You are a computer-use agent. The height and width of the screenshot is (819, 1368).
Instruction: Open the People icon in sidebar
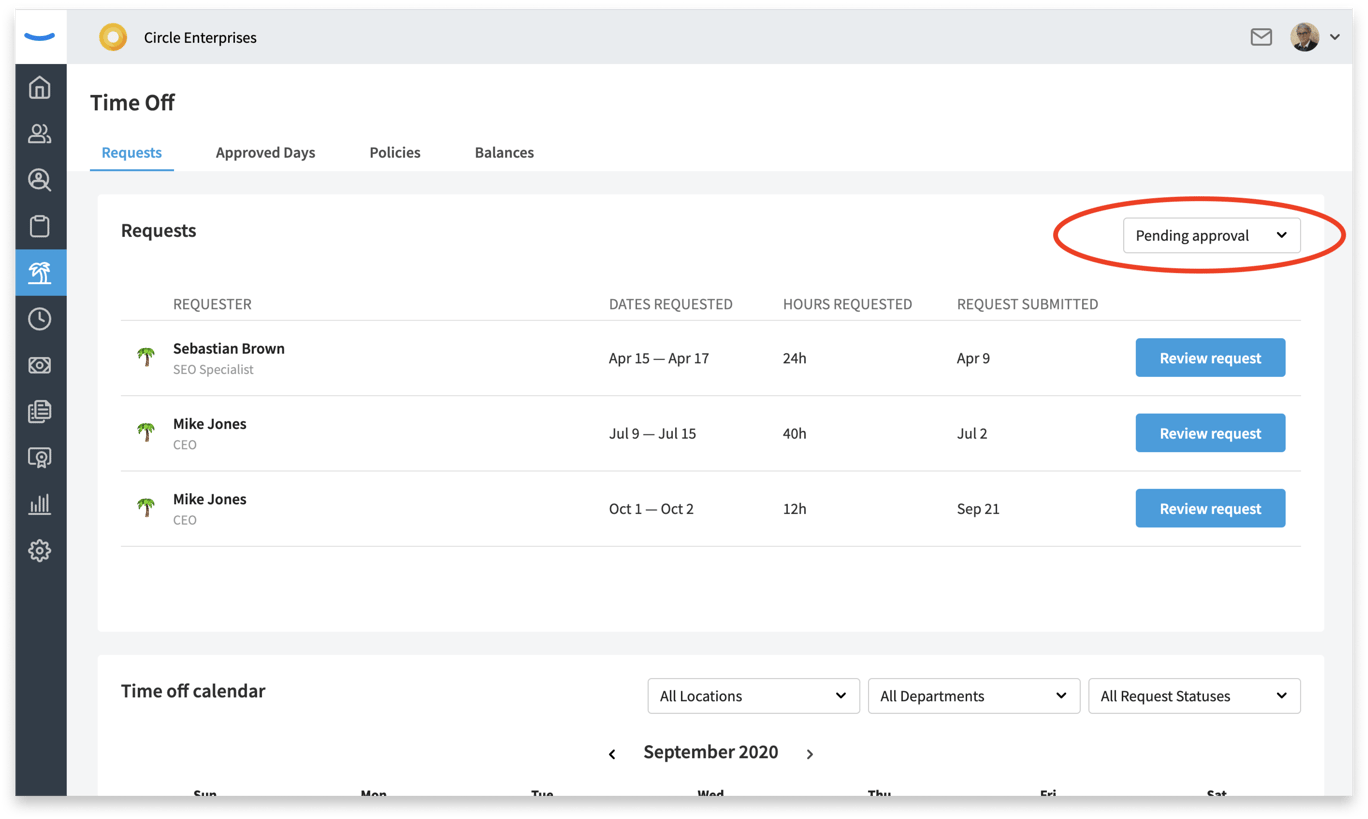(40, 134)
